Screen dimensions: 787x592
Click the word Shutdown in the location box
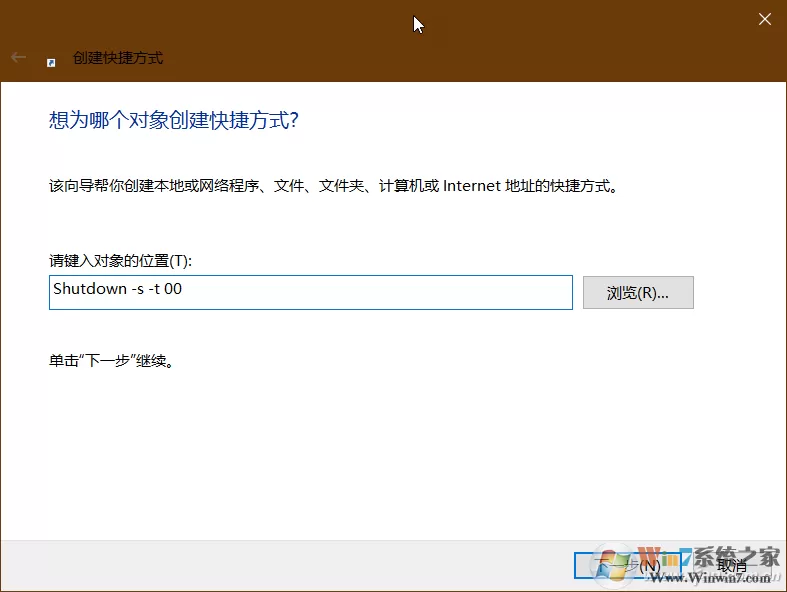click(x=90, y=289)
